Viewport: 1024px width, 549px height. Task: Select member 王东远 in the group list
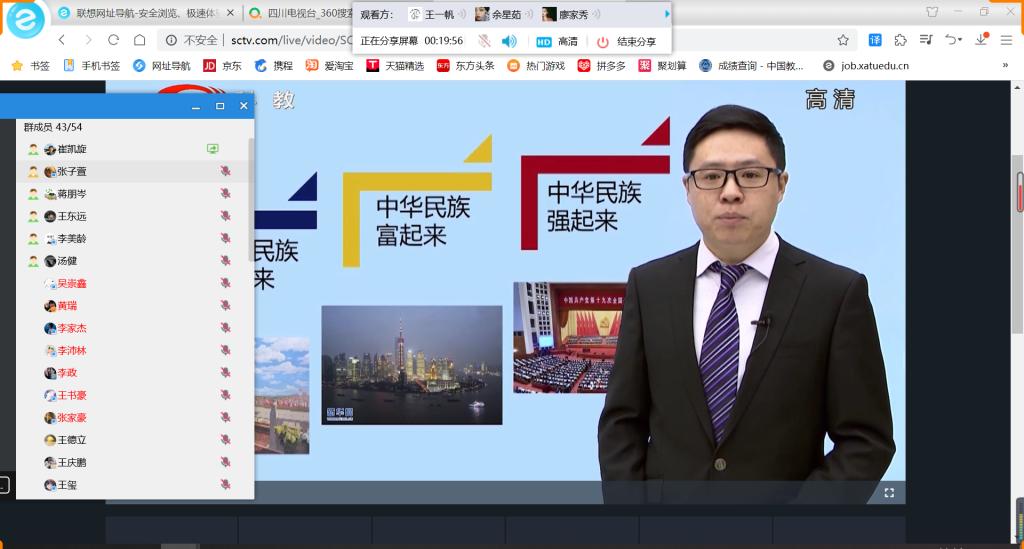click(x=72, y=216)
